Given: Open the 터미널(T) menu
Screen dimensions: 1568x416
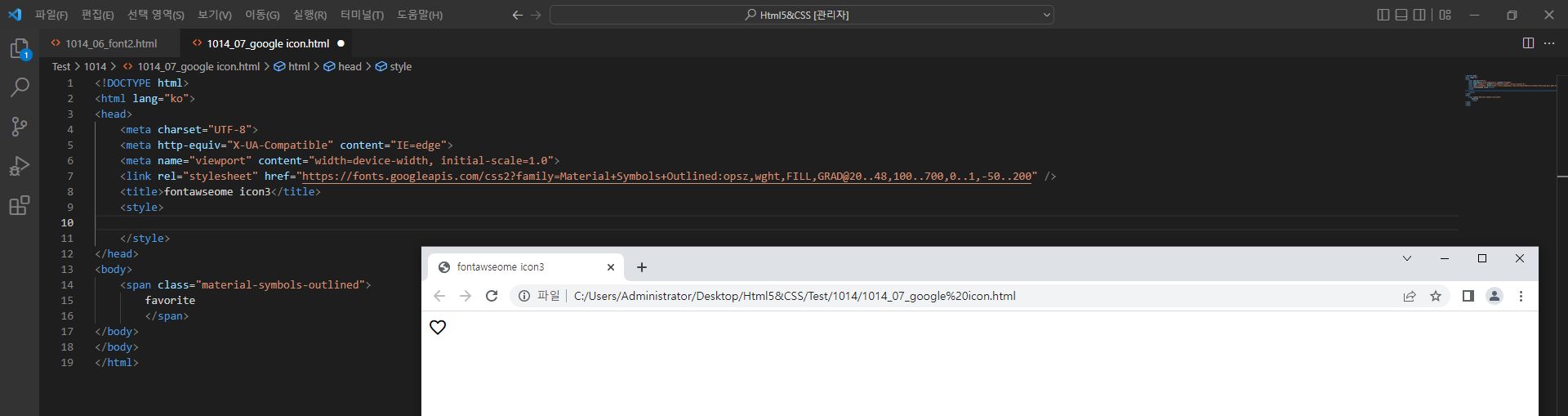Looking at the screenshot, I should (362, 15).
